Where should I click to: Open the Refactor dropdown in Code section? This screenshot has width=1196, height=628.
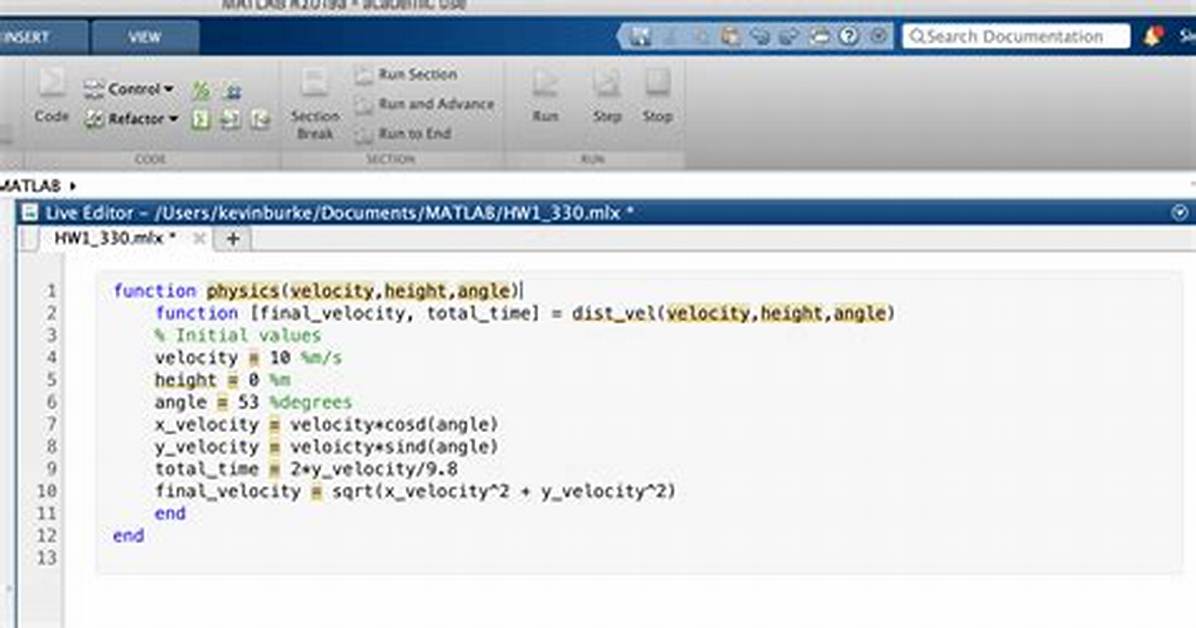pyautogui.click(x=131, y=119)
